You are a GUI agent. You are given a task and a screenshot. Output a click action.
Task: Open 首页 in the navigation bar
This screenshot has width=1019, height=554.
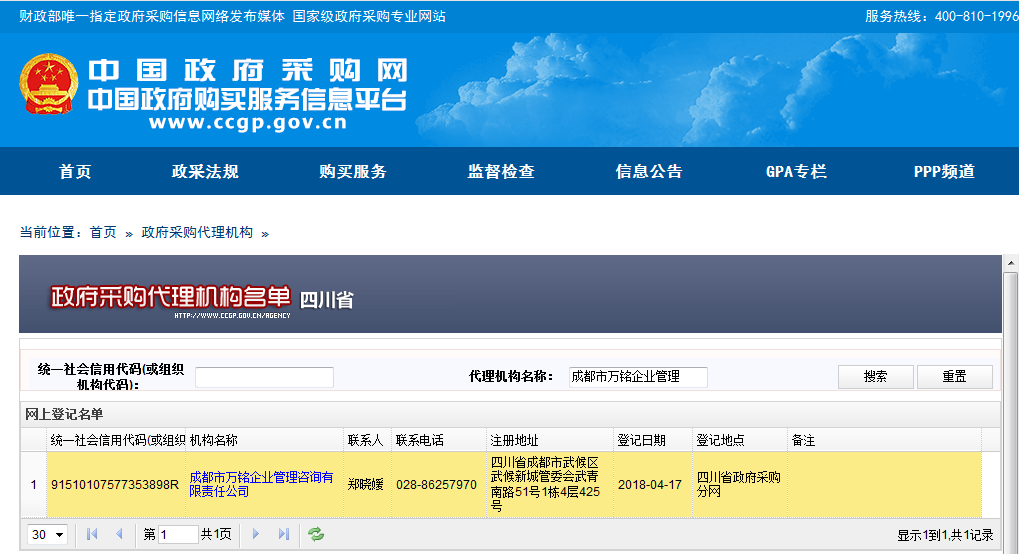(x=75, y=172)
